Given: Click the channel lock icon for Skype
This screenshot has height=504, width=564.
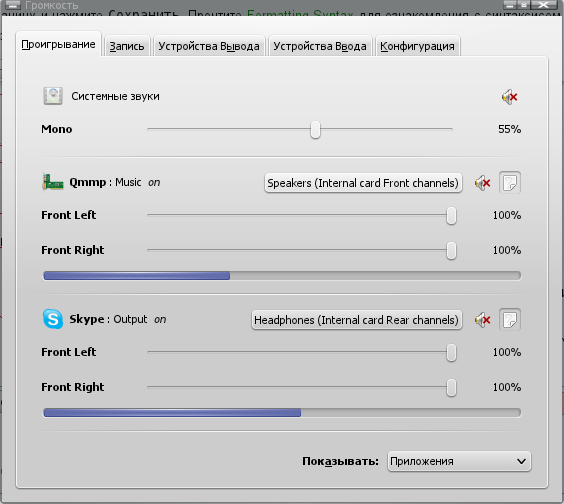Looking at the screenshot, I should click(510, 319).
